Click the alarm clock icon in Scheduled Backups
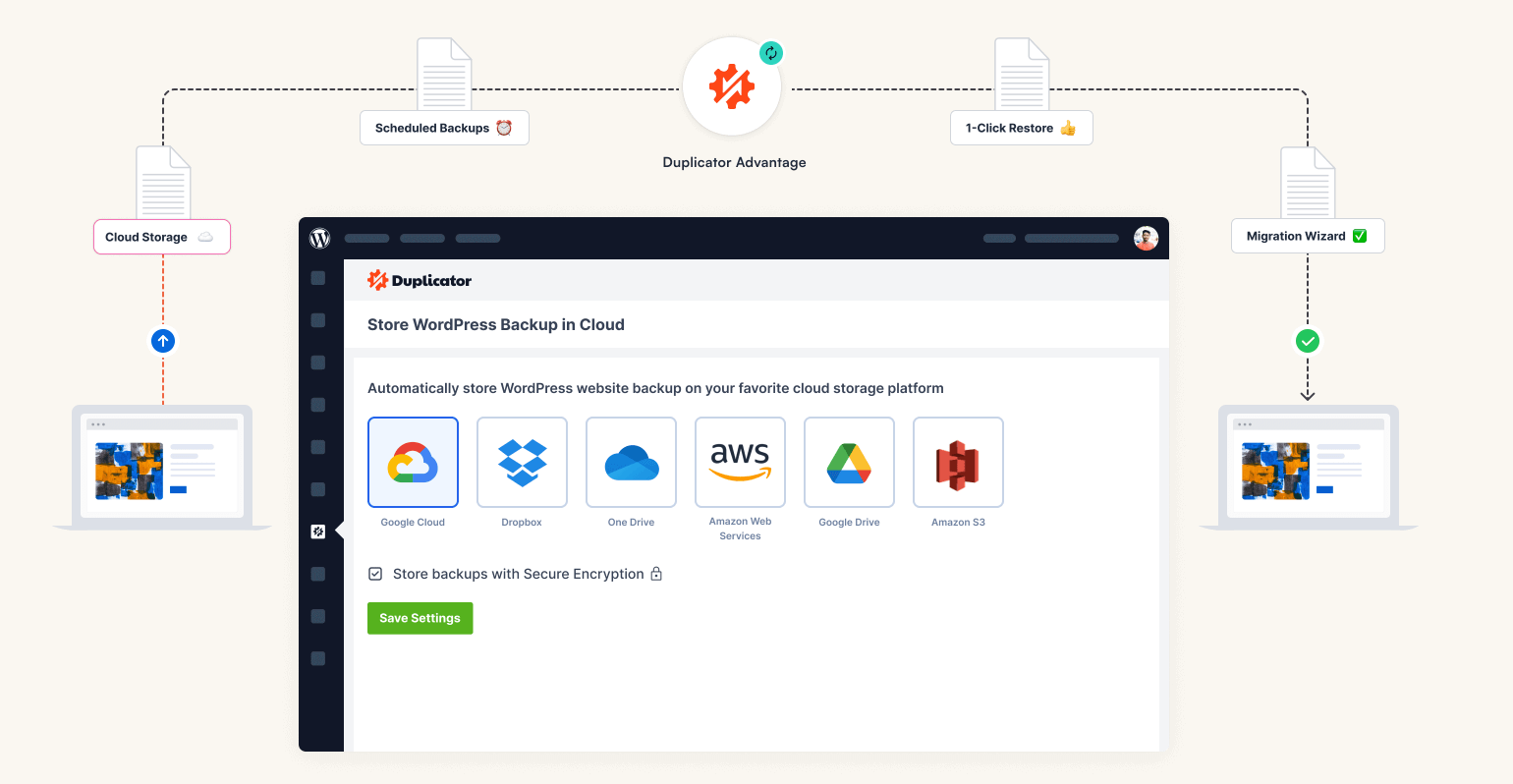Image resolution: width=1513 pixels, height=784 pixels. click(504, 128)
